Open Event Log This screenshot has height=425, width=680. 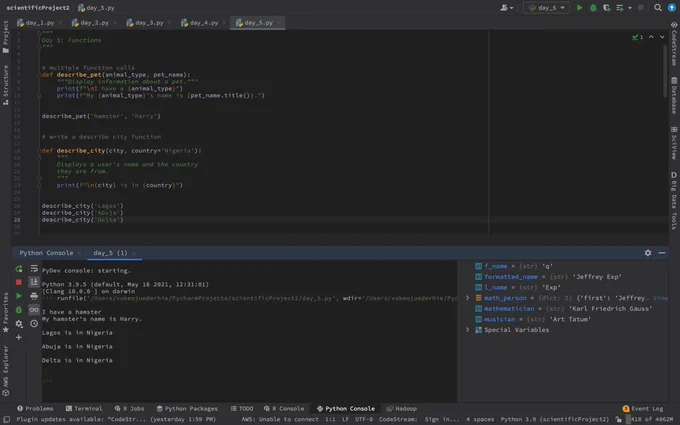click(x=643, y=409)
